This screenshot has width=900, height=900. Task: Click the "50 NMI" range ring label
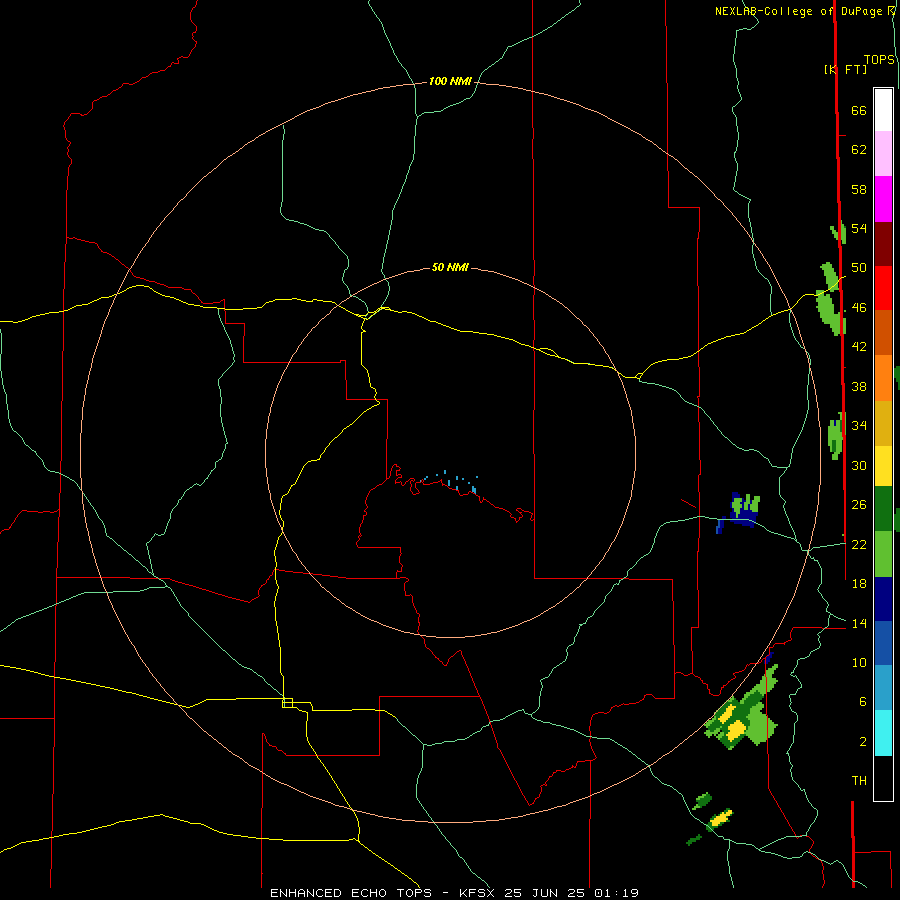[450, 267]
